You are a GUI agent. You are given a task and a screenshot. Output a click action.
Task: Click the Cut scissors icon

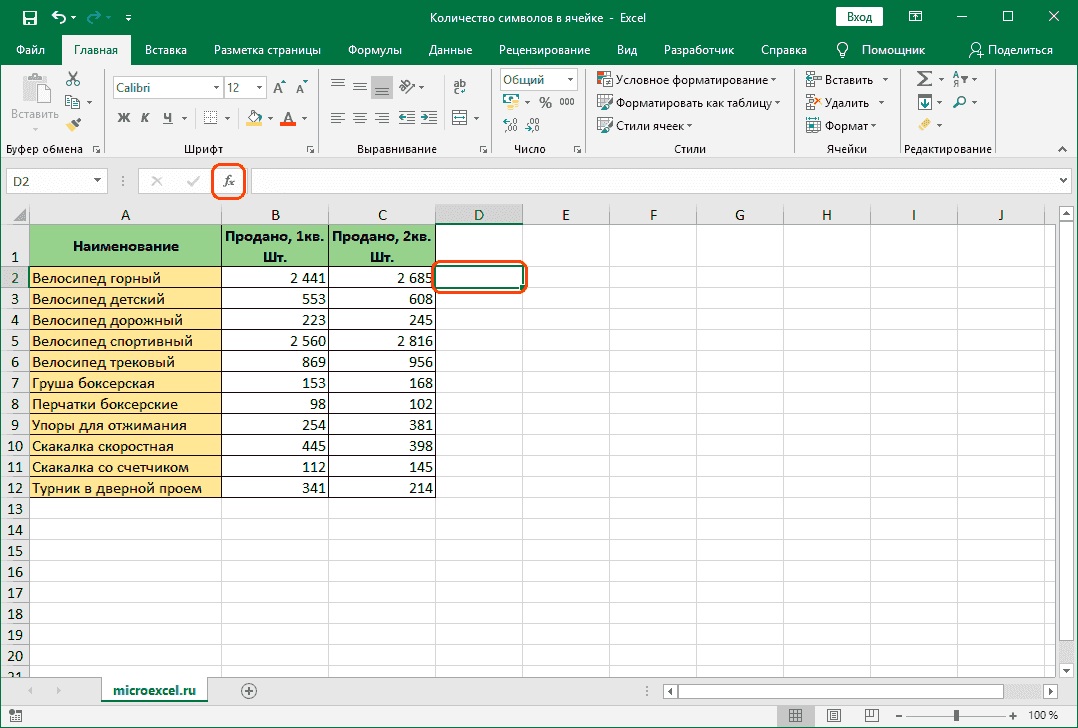(73, 79)
